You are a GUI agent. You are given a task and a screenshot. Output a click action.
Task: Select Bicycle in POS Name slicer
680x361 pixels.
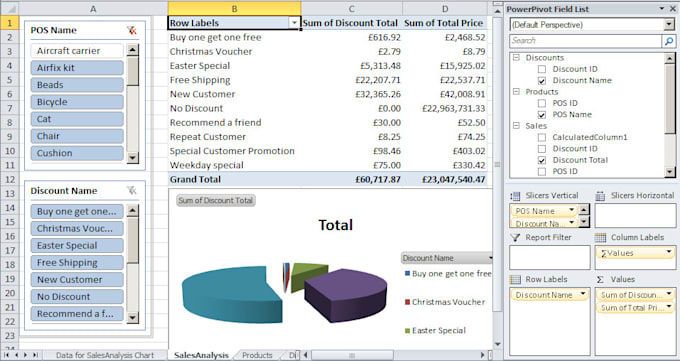(x=77, y=102)
